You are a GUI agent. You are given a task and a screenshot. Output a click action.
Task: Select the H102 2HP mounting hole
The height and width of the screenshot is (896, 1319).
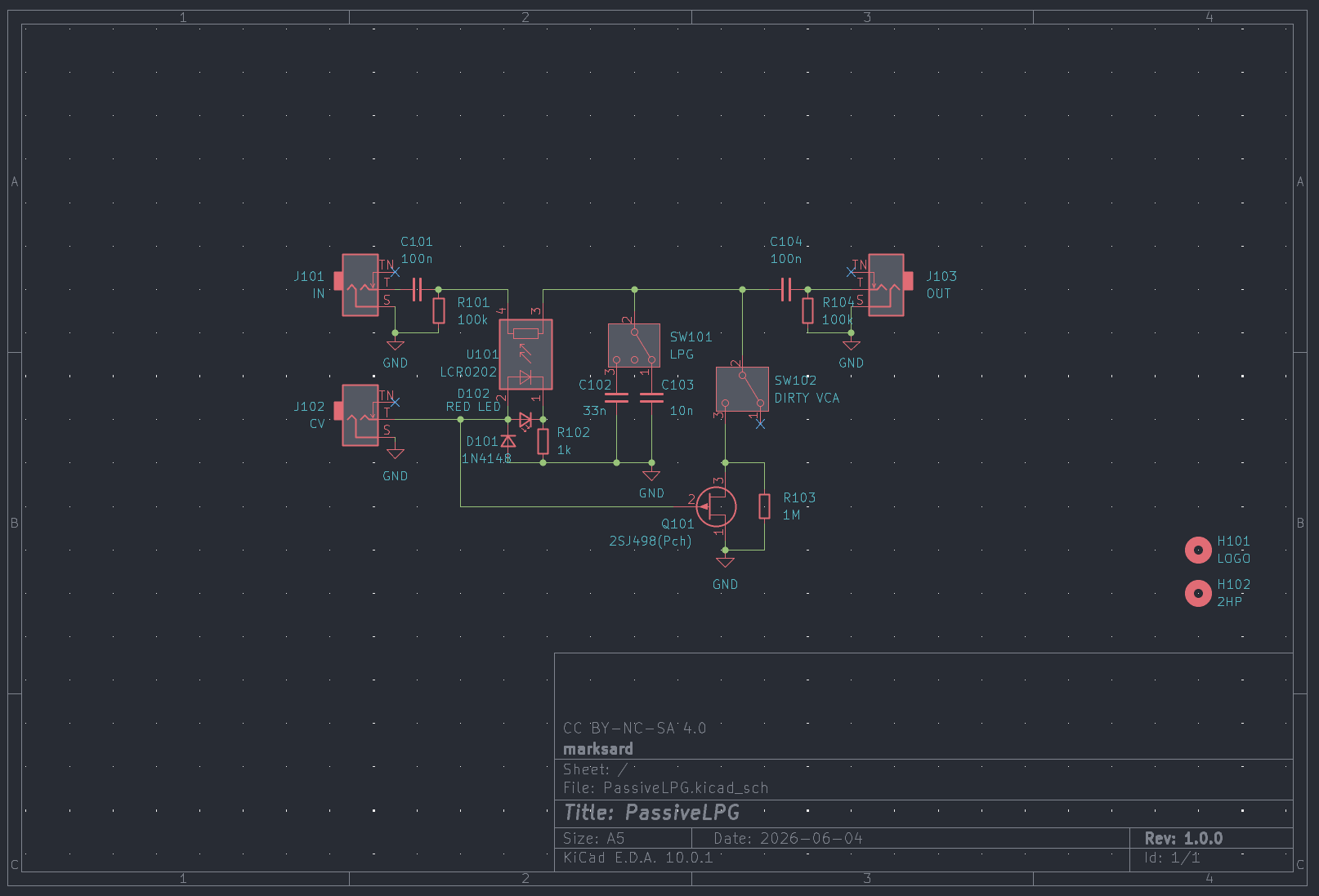(x=1198, y=593)
